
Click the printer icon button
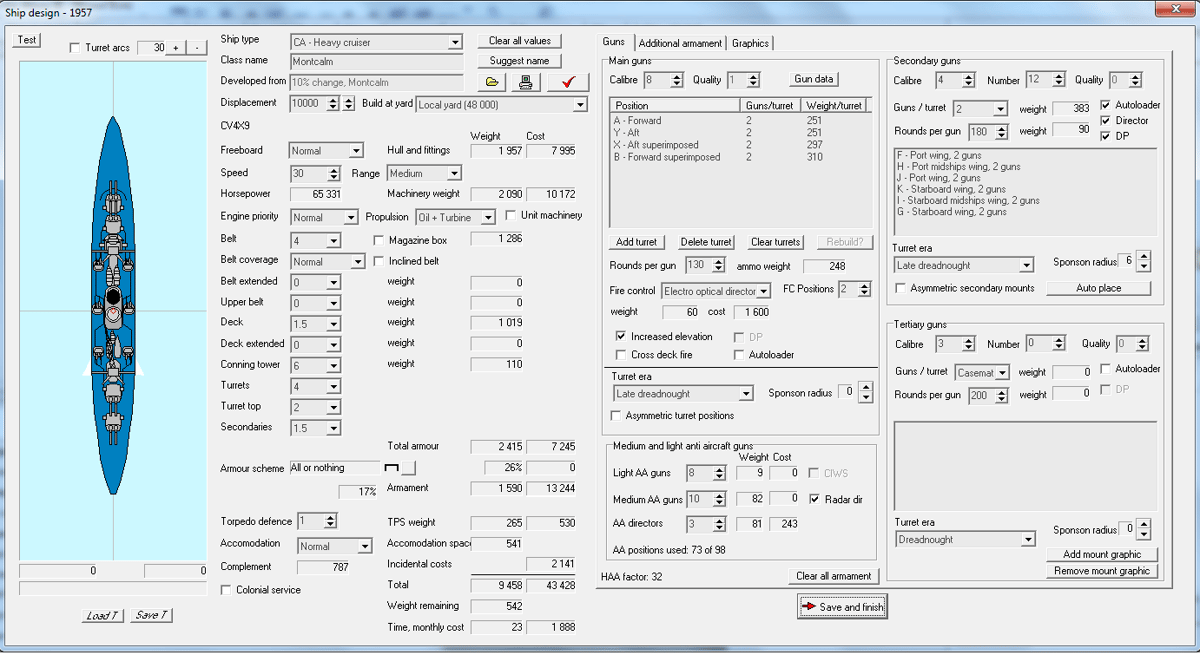point(526,82)
